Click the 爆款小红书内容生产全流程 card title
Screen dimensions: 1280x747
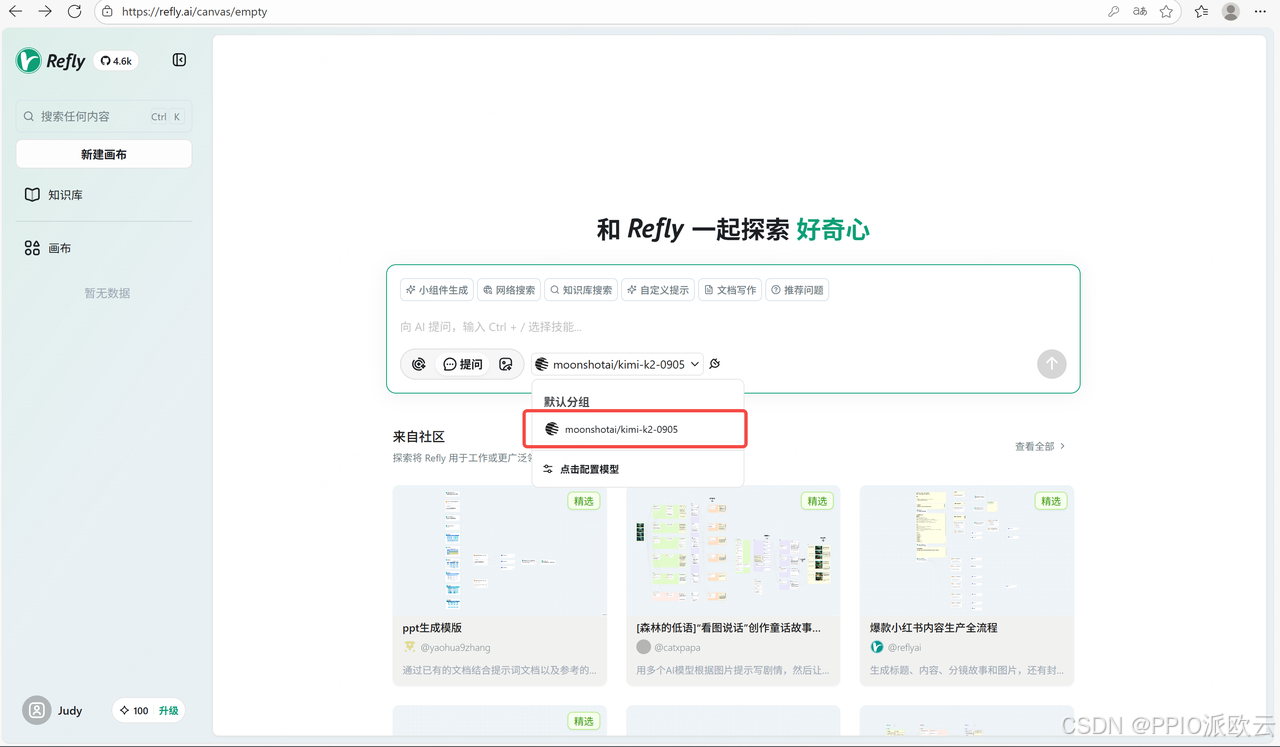[x=934, y=628]
